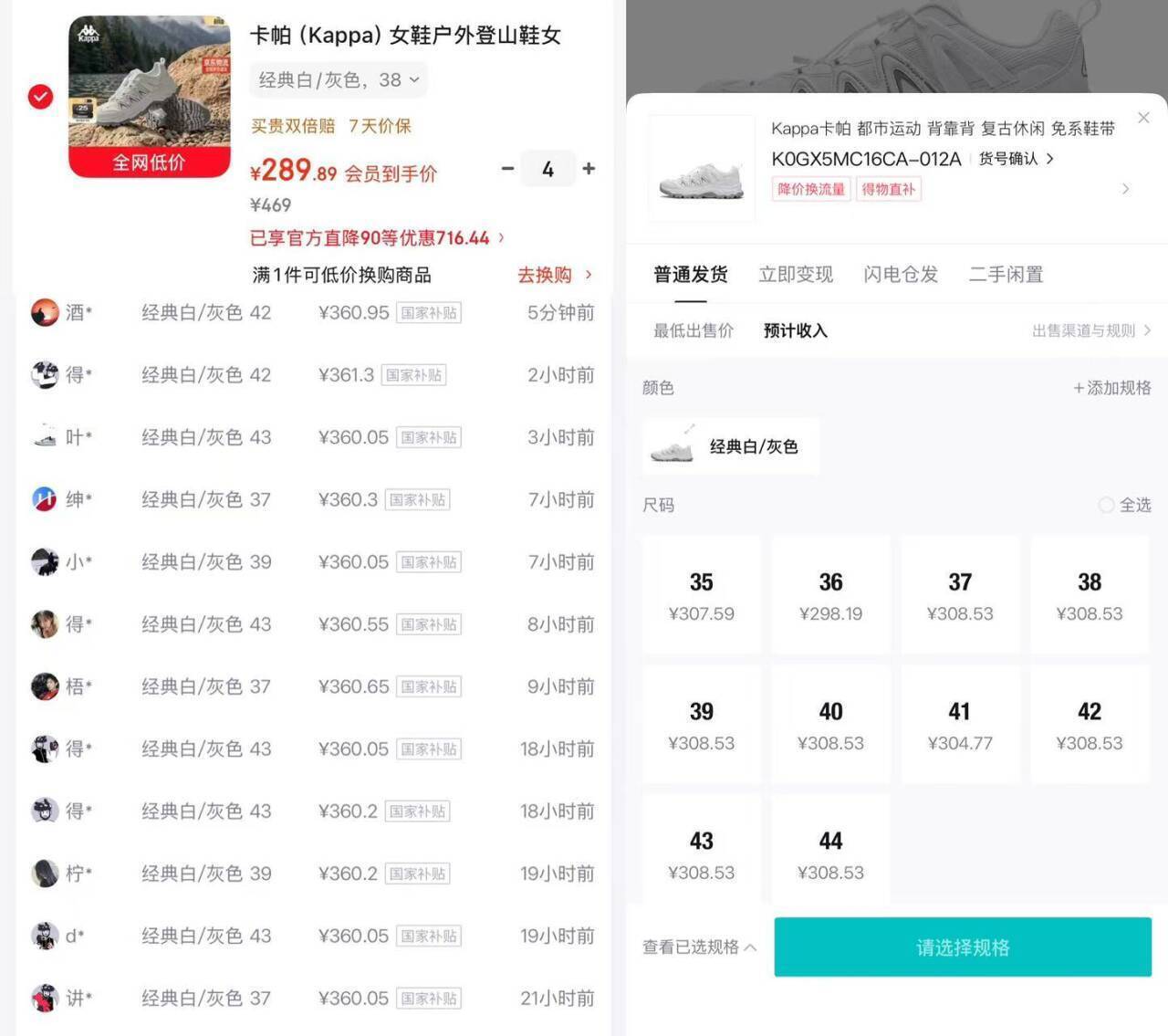This screenshot has width=1168, height=1036.
Task: Open the Kappa hiking shoe product thumbnail
Action: [150, 97]
